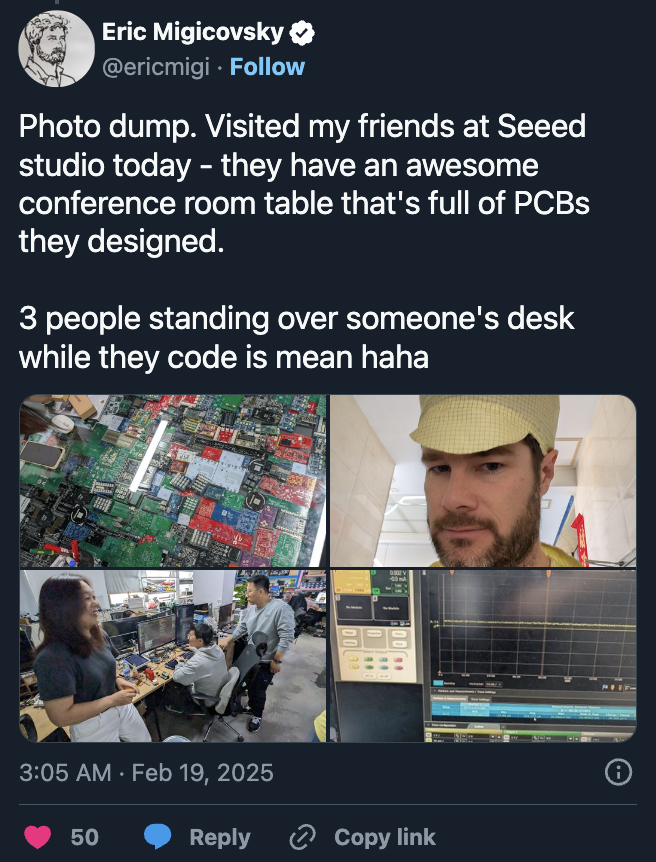Screen dimensions: 656x862
Task: Click the chain link copy icon
Action: click(x=302, y=837)
